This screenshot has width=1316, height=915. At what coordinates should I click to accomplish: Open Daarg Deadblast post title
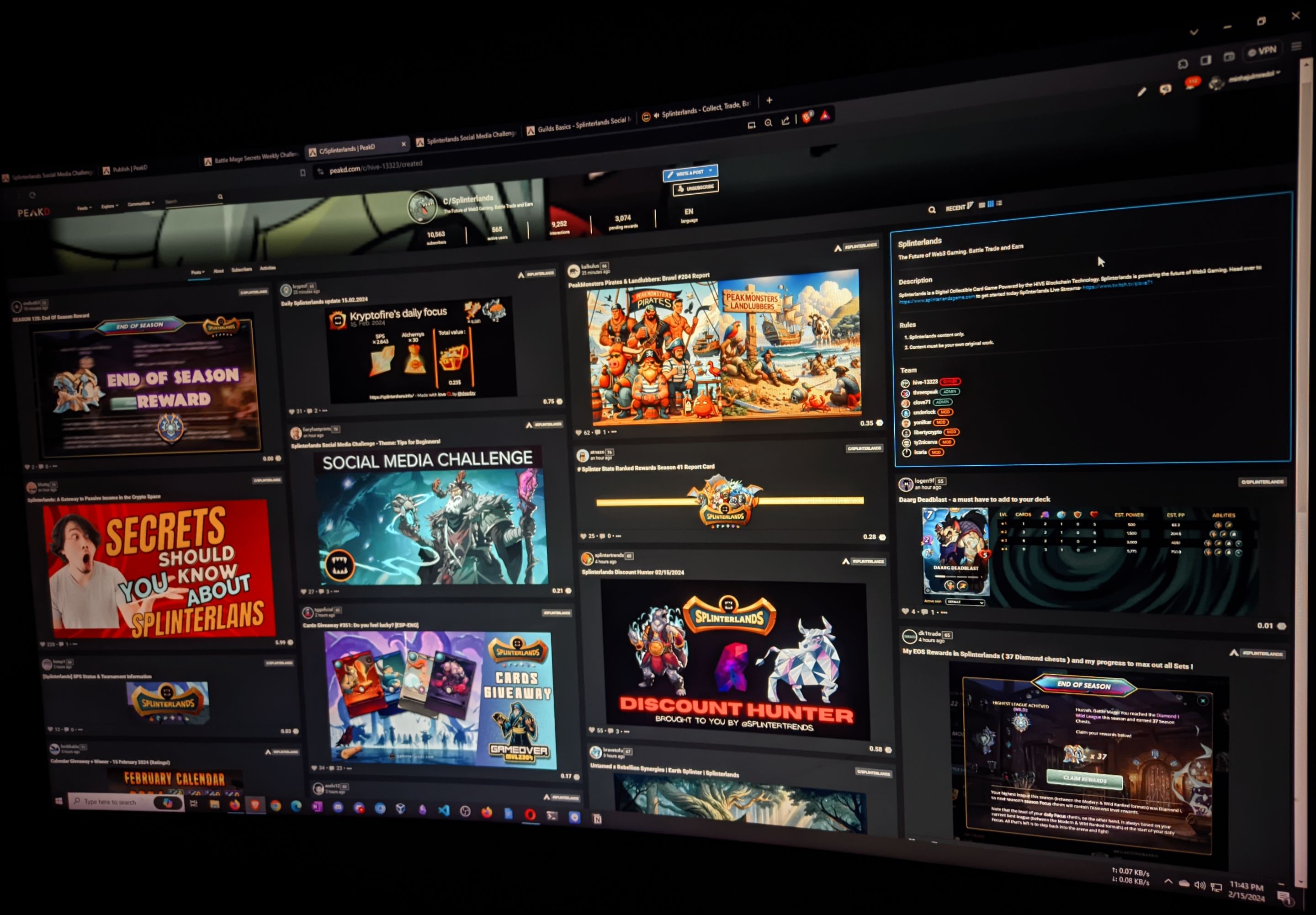tap(974, 500)
